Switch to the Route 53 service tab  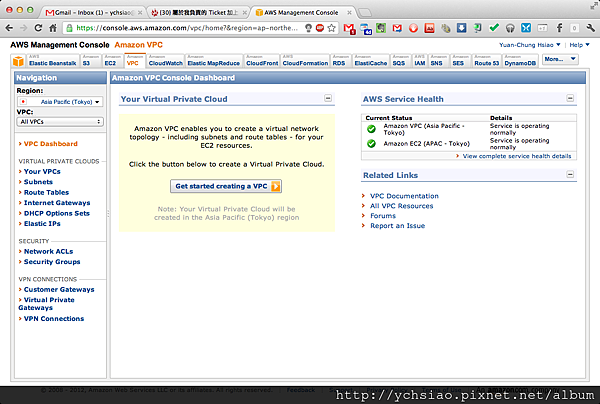point(486,61)
